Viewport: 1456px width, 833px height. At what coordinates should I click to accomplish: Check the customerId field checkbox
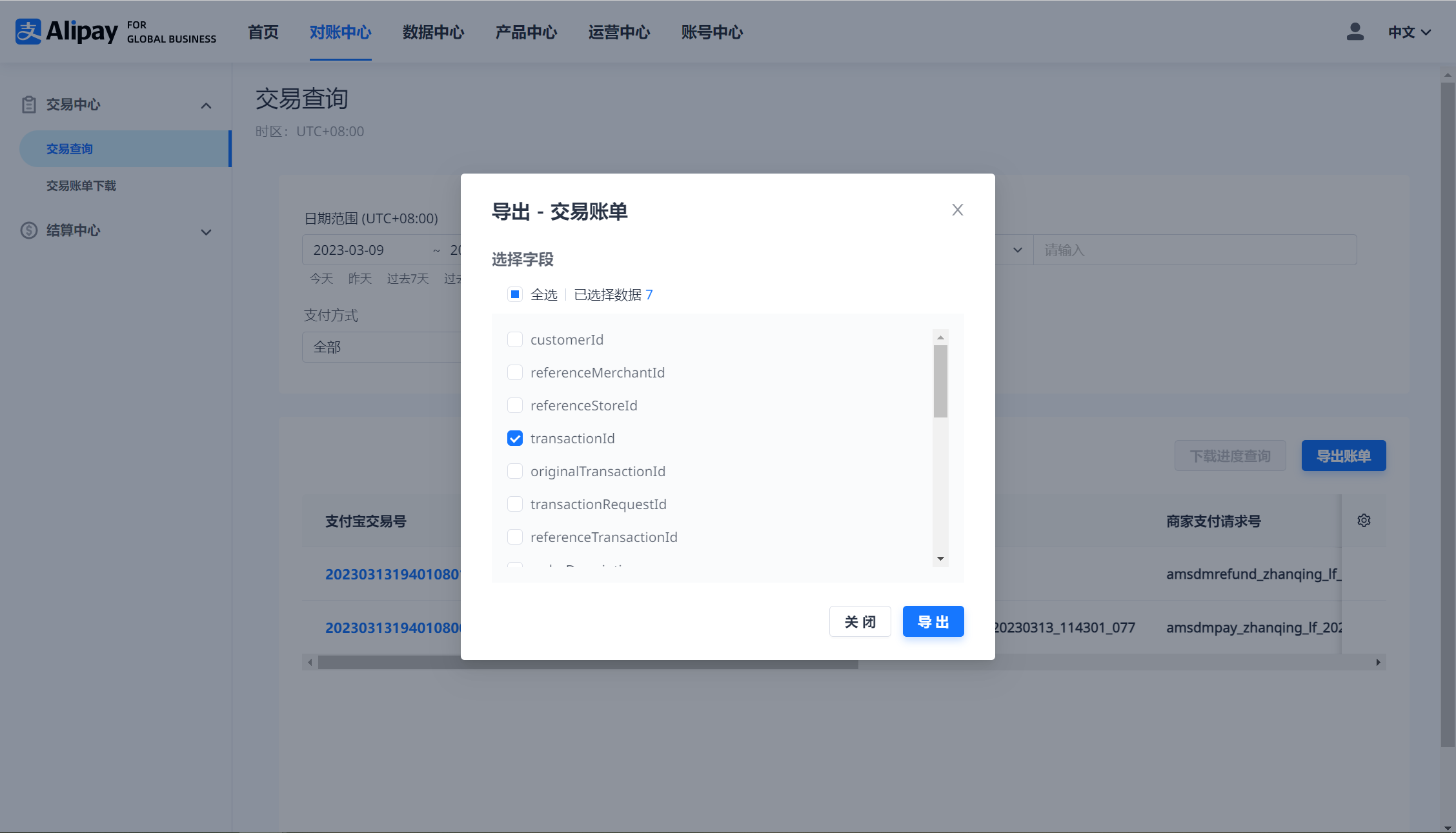pyautogui.click(x=515, y=340)
